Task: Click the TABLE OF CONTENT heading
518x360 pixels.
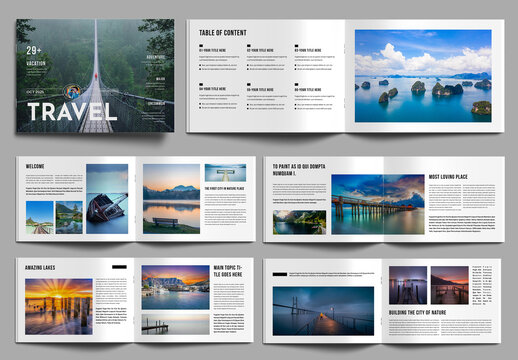Action: 223,33
